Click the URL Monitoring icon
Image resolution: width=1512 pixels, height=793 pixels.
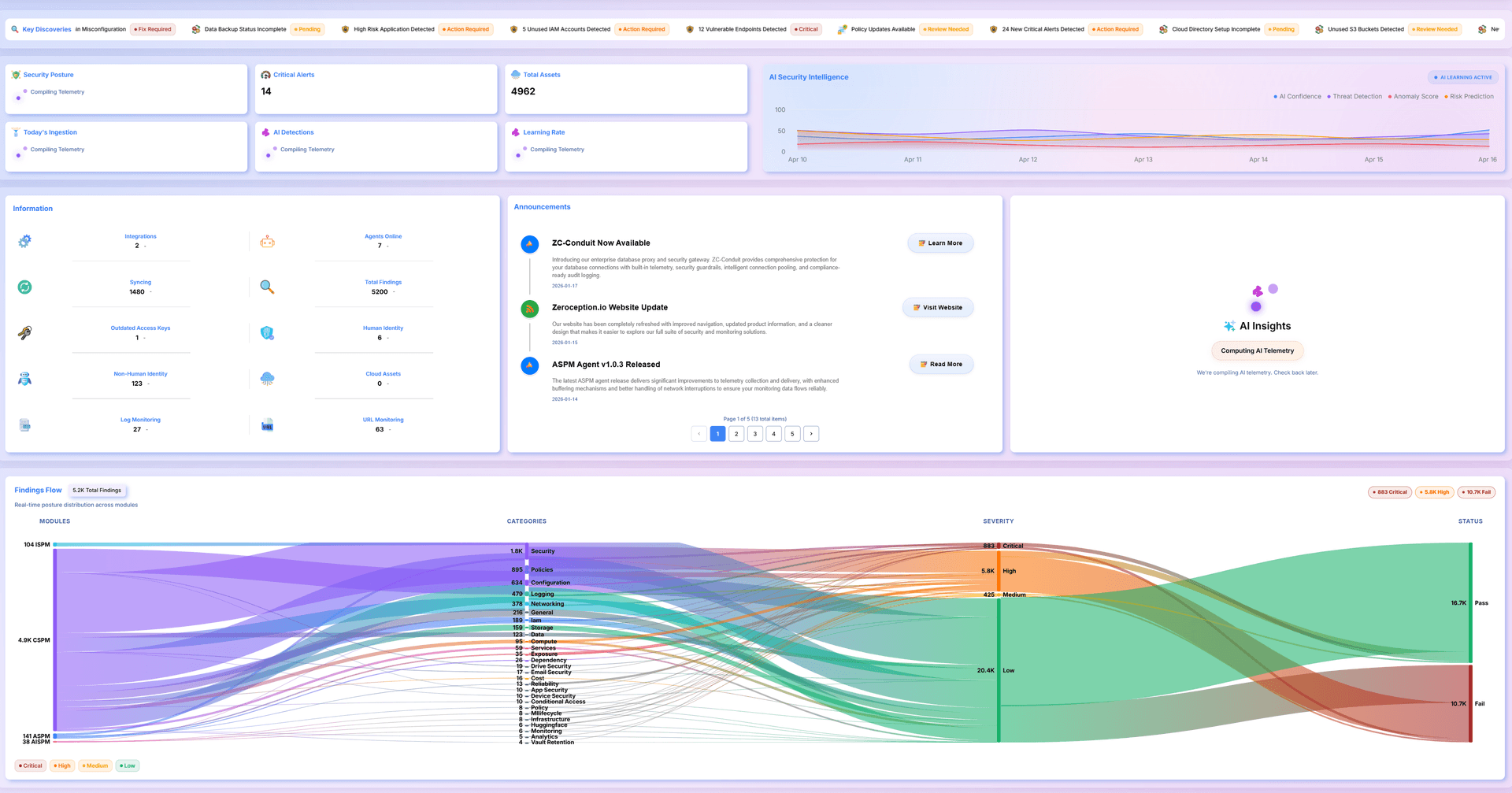(268, 425)
